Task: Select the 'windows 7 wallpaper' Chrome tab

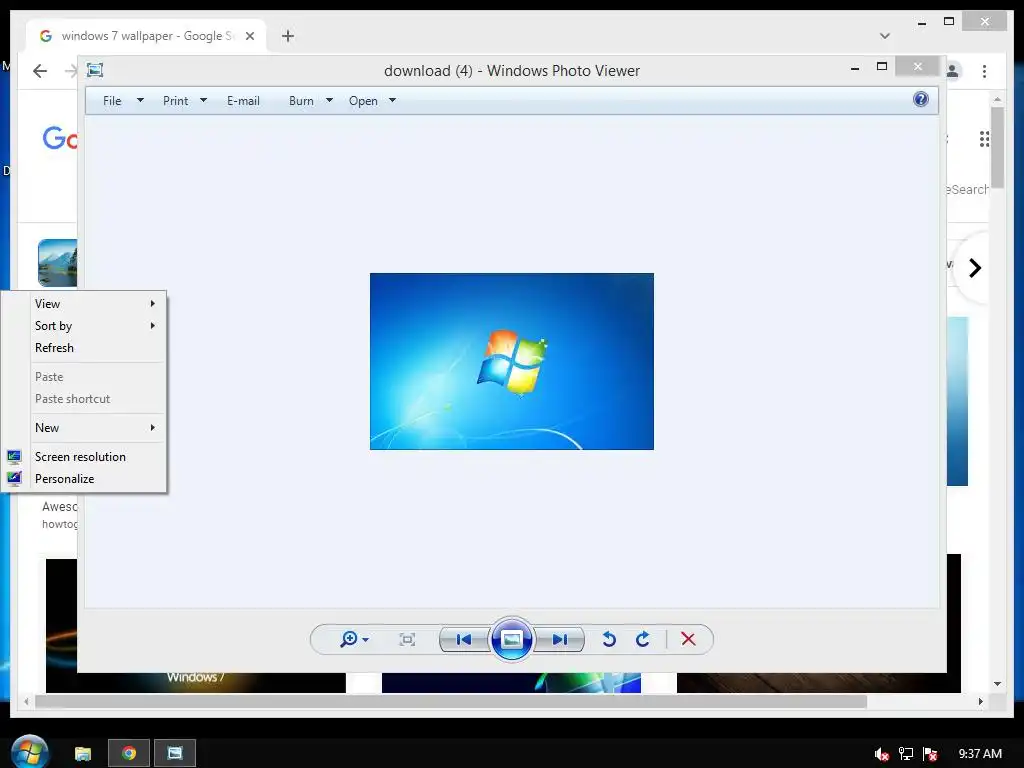Action: click(x=146, y=36)
